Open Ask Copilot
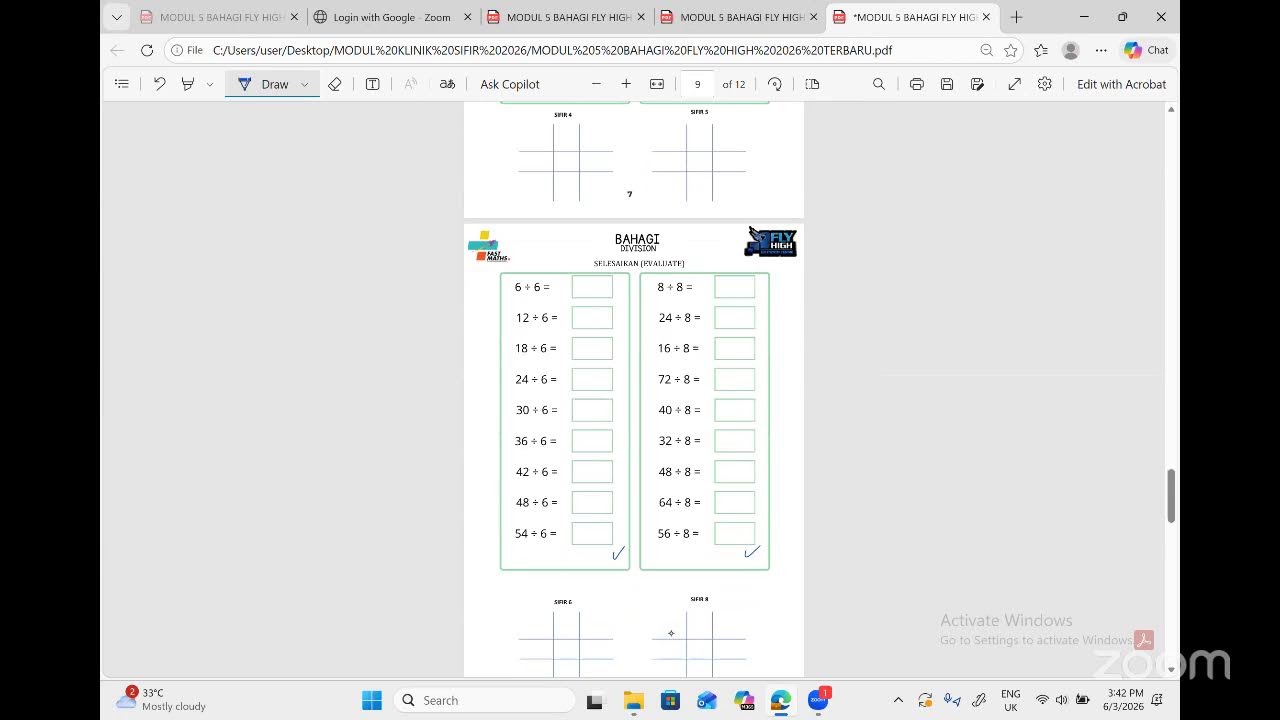Viewport: 1280px width, 720px height. [x=510, y=84]
